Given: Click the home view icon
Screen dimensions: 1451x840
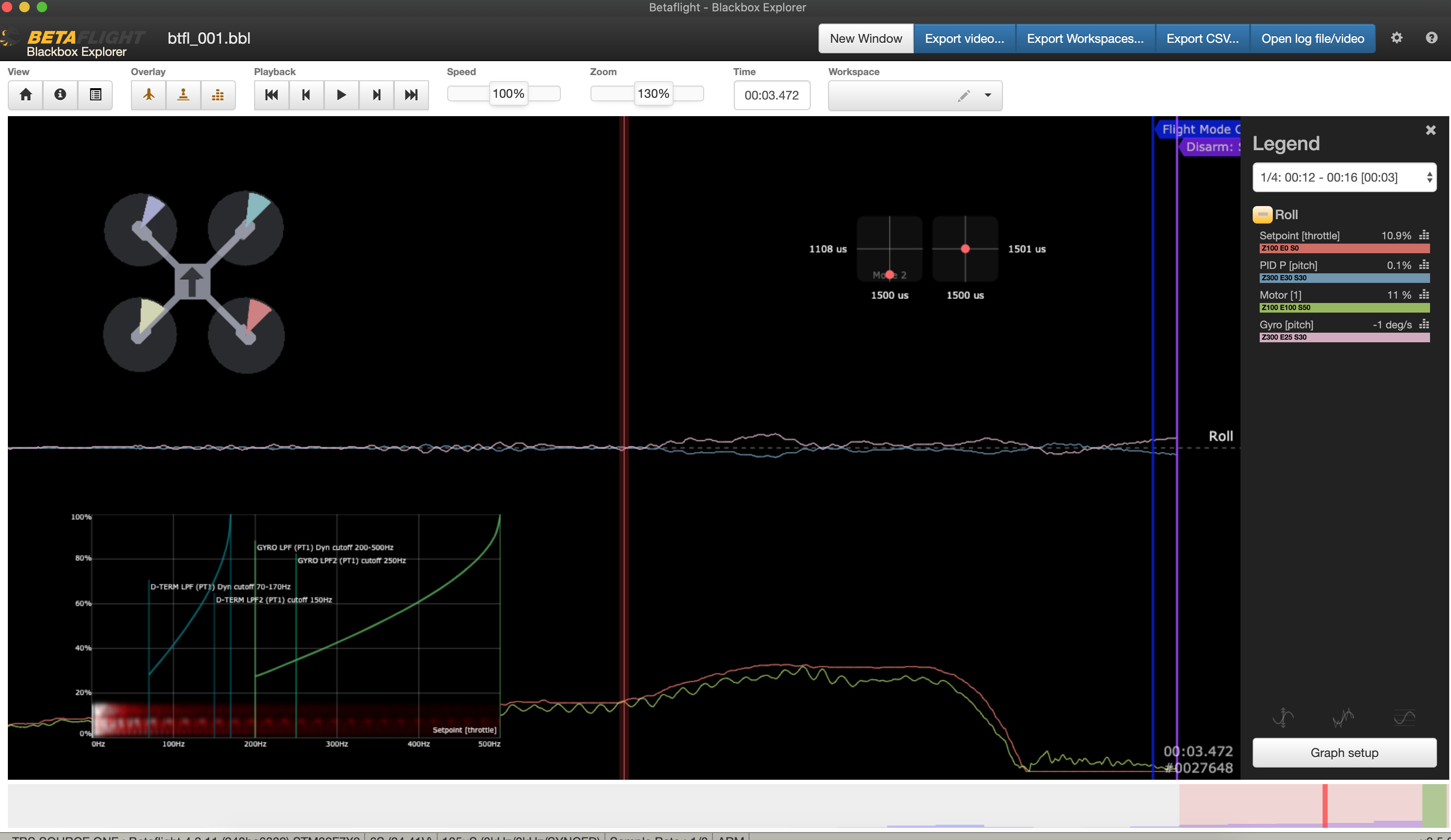Looking at the screenshot, I should 25,95.
